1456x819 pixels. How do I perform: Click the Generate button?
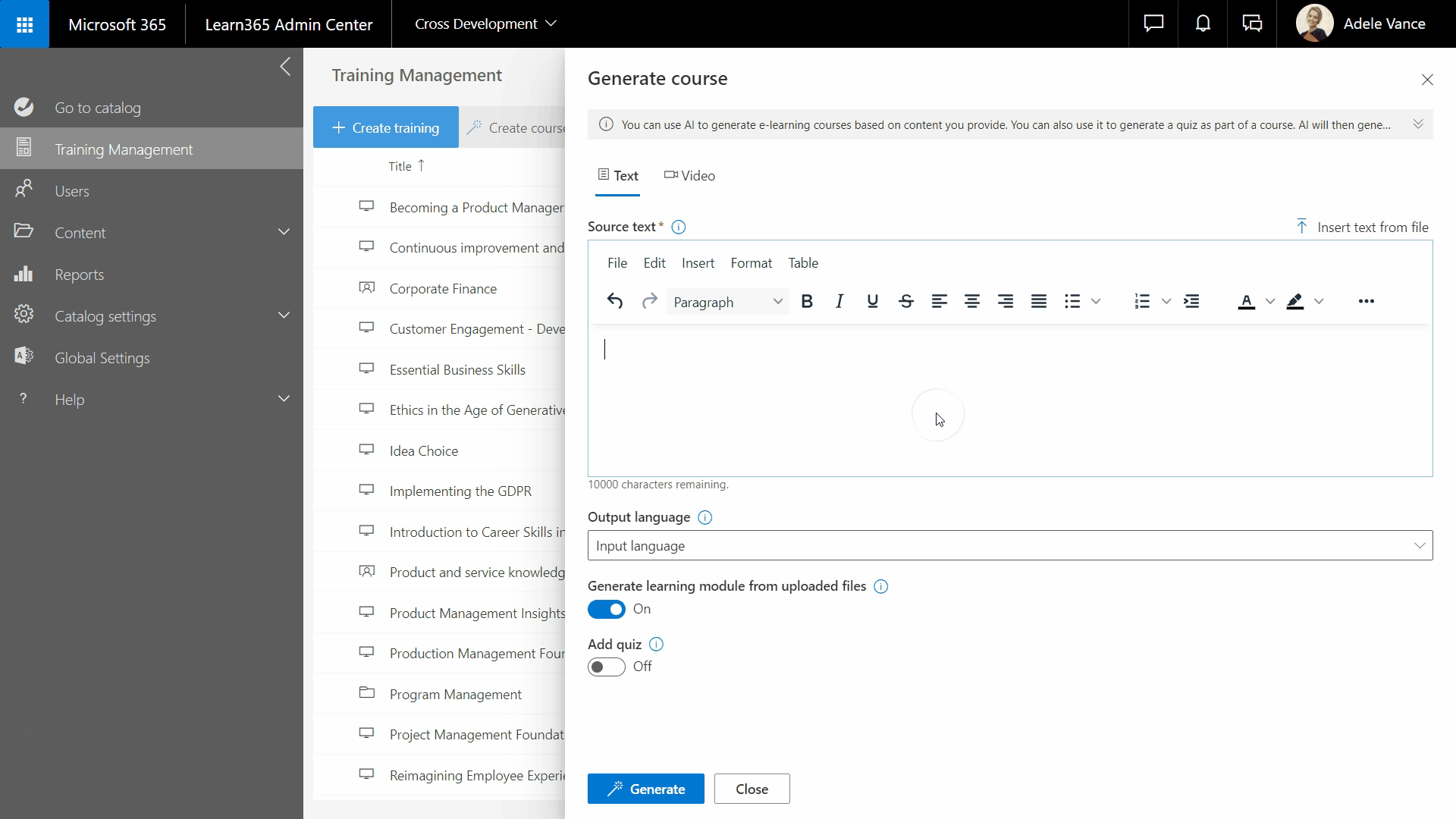pos(645,789)
